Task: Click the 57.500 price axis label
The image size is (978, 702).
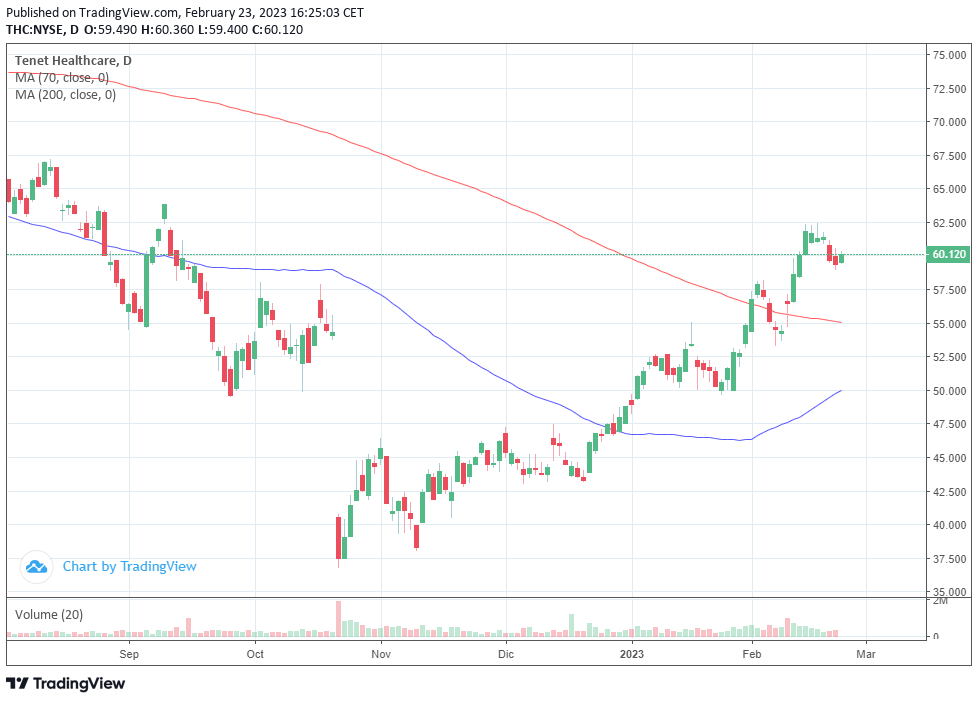Action: 949,290
